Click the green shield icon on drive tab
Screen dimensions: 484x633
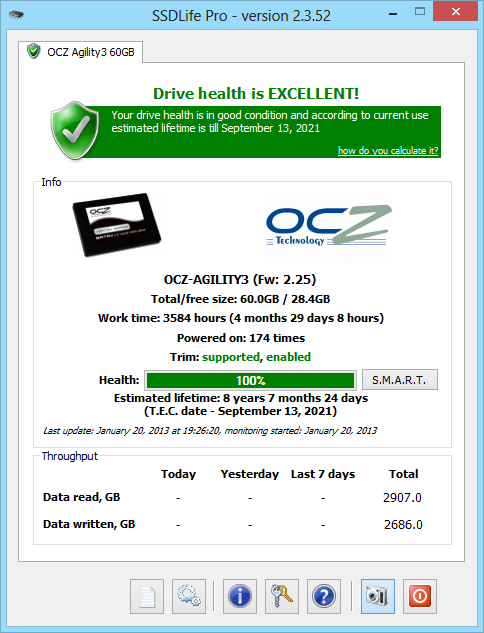tap(34, 51)
